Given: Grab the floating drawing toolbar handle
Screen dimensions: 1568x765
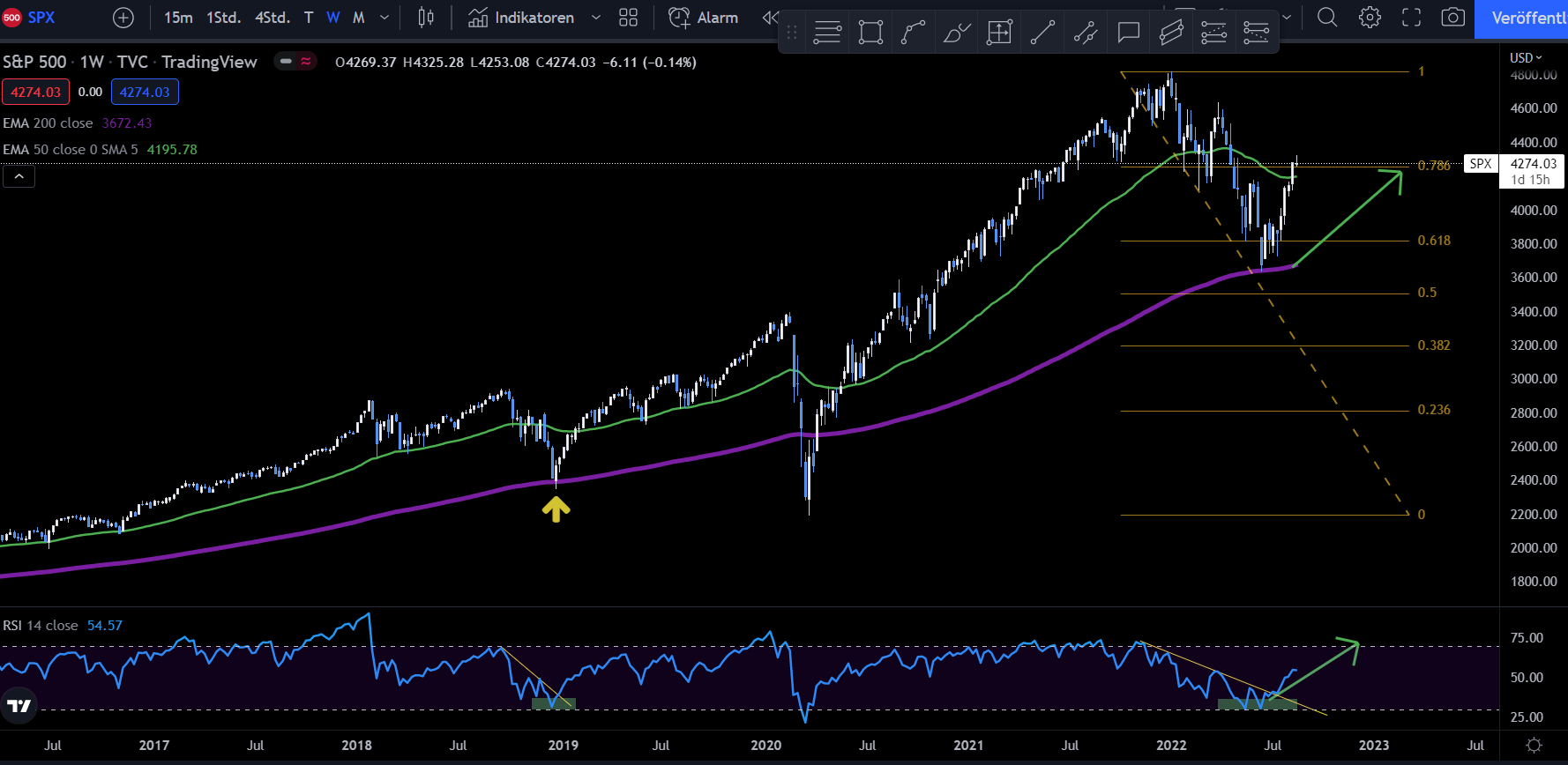Looking at the screenshot, I should pos(791,33).
